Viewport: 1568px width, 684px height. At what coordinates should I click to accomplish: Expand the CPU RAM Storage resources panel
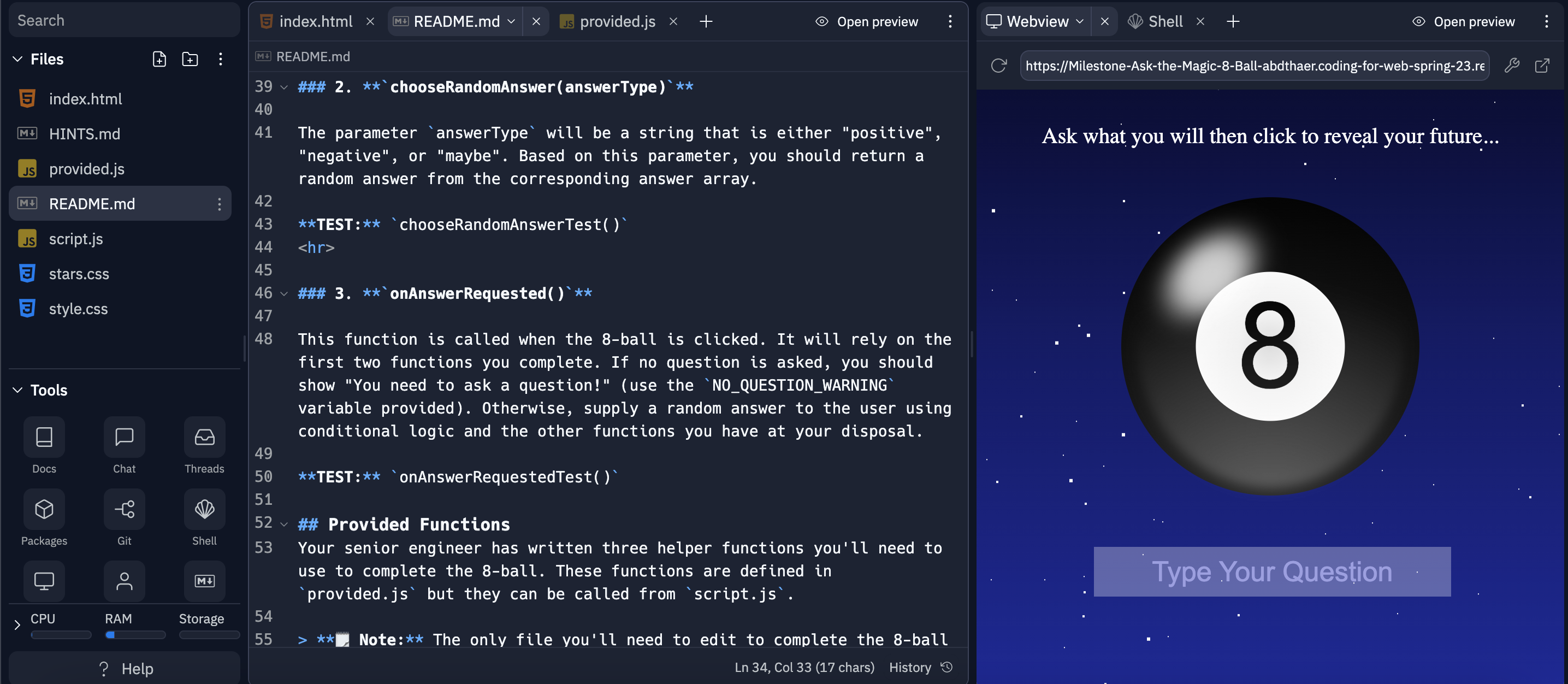16,624
